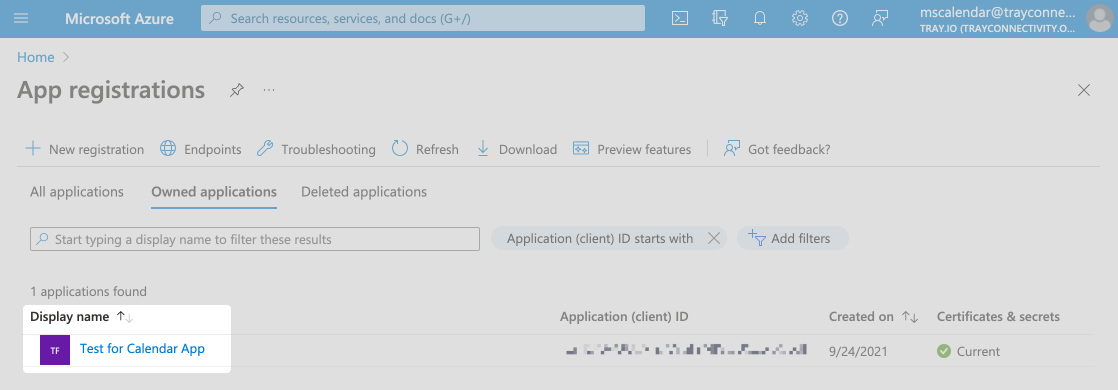Pin App registrations to the dashboard

coord(237,91)
